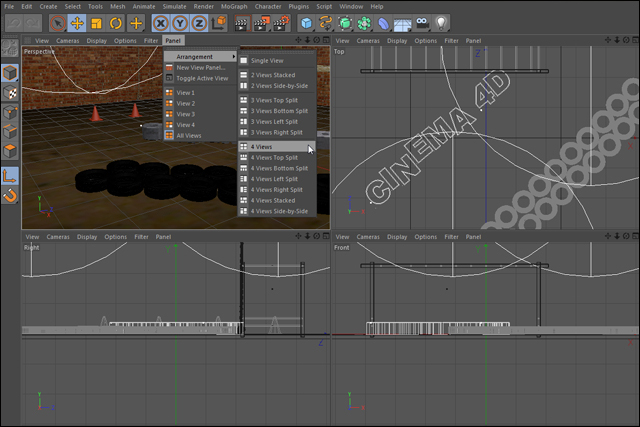Toggle Z axis lock

pyautogui.click(x=197, y=22)
